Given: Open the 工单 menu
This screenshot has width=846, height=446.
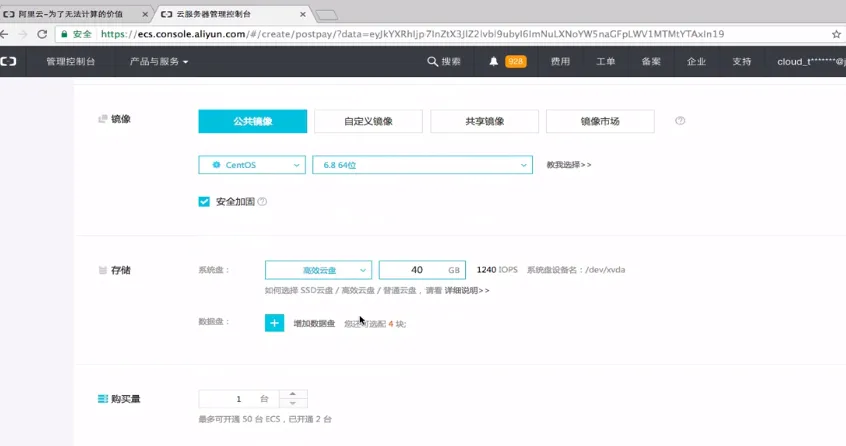Looking at the screenshot, I should 605,61.
